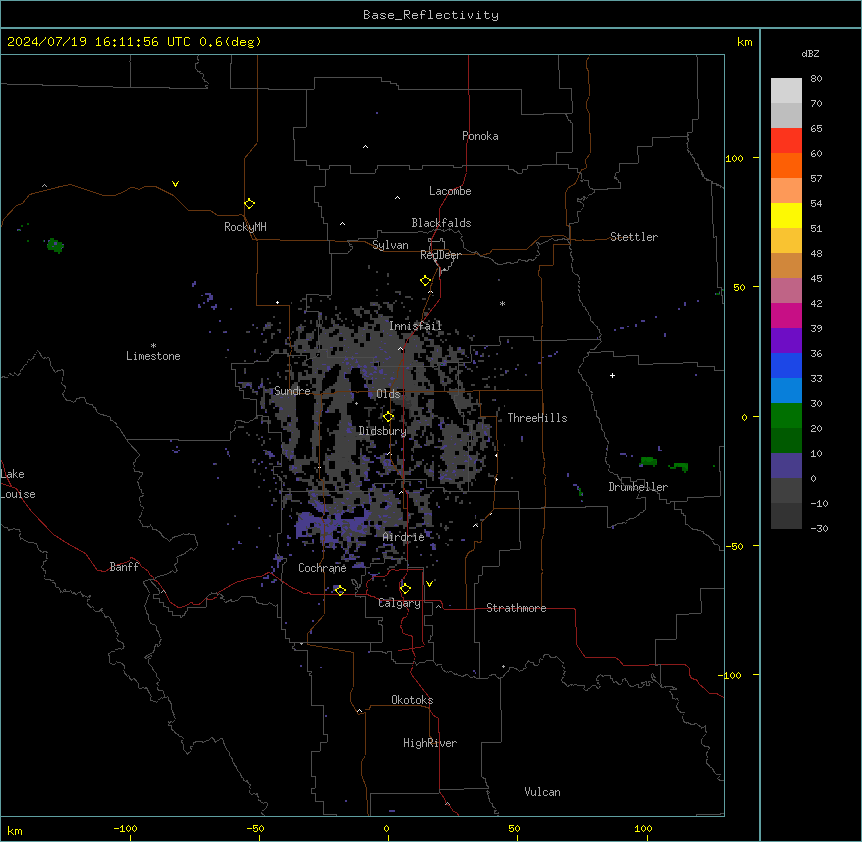The width and height of the screenshot is (862, 842).
Task: Select the Lacombe city label
Action: (x=450, y=191)
